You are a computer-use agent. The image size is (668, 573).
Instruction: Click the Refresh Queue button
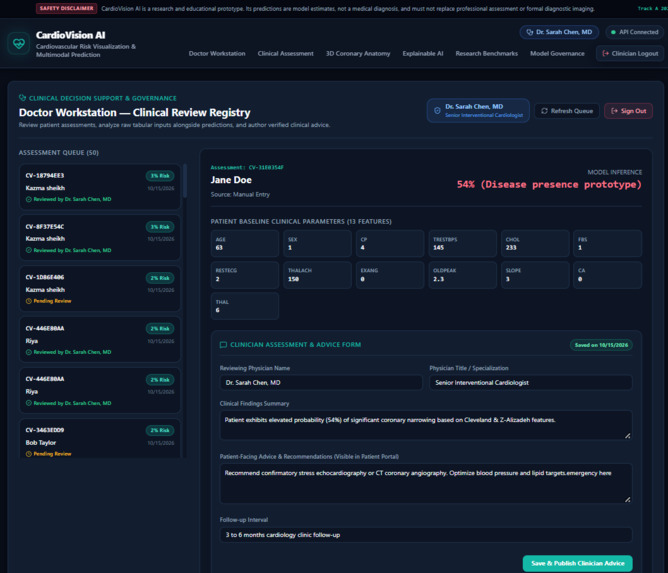(x=567, y=111)
